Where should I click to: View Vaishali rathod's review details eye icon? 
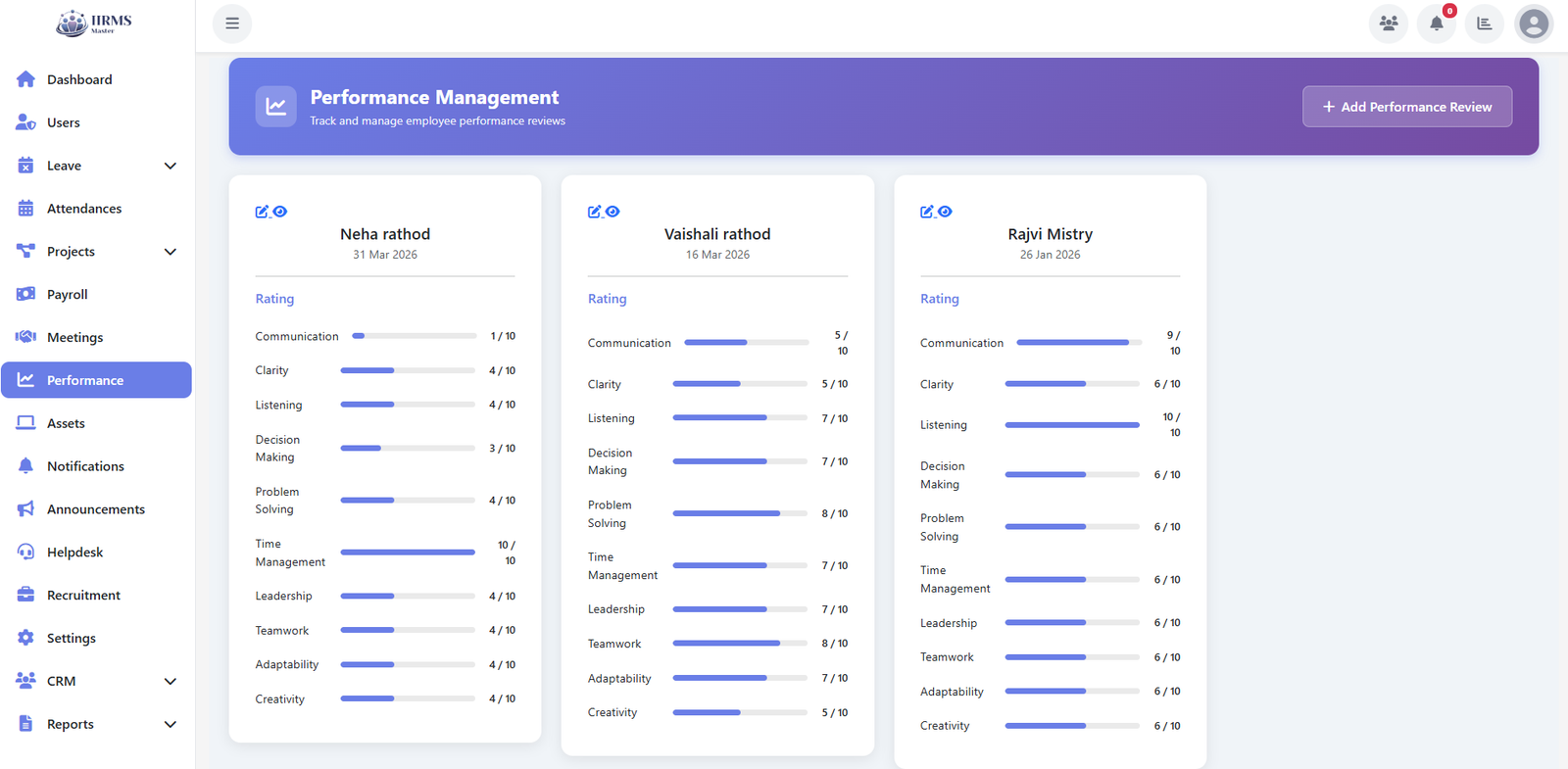612,212
